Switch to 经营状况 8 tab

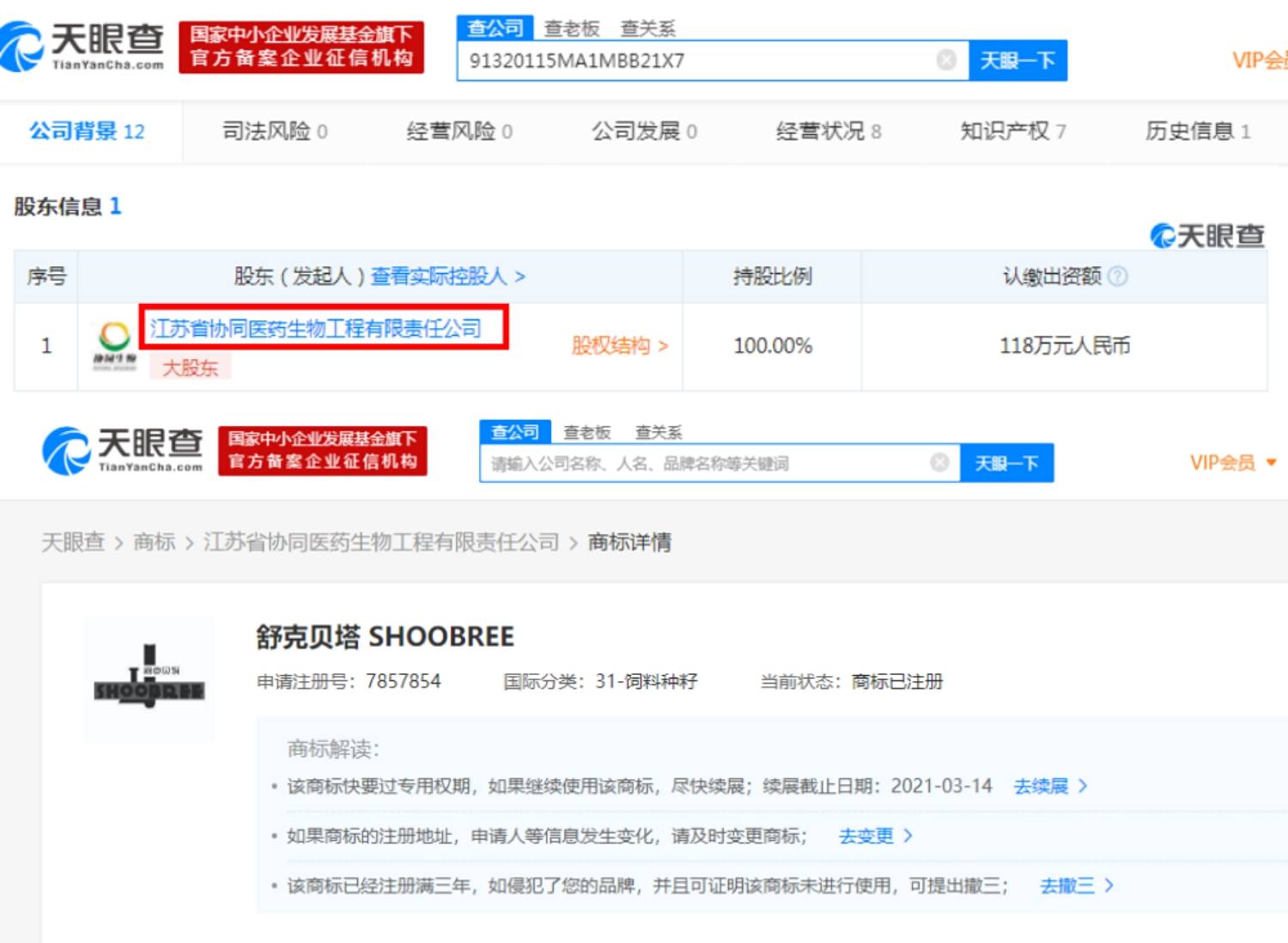tap(829, 131)
